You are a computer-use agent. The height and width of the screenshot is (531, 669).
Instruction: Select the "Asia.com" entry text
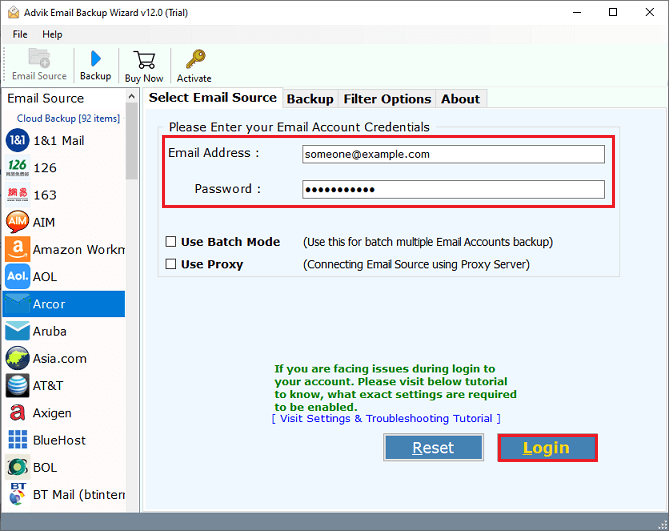click(x=60, y=358)
